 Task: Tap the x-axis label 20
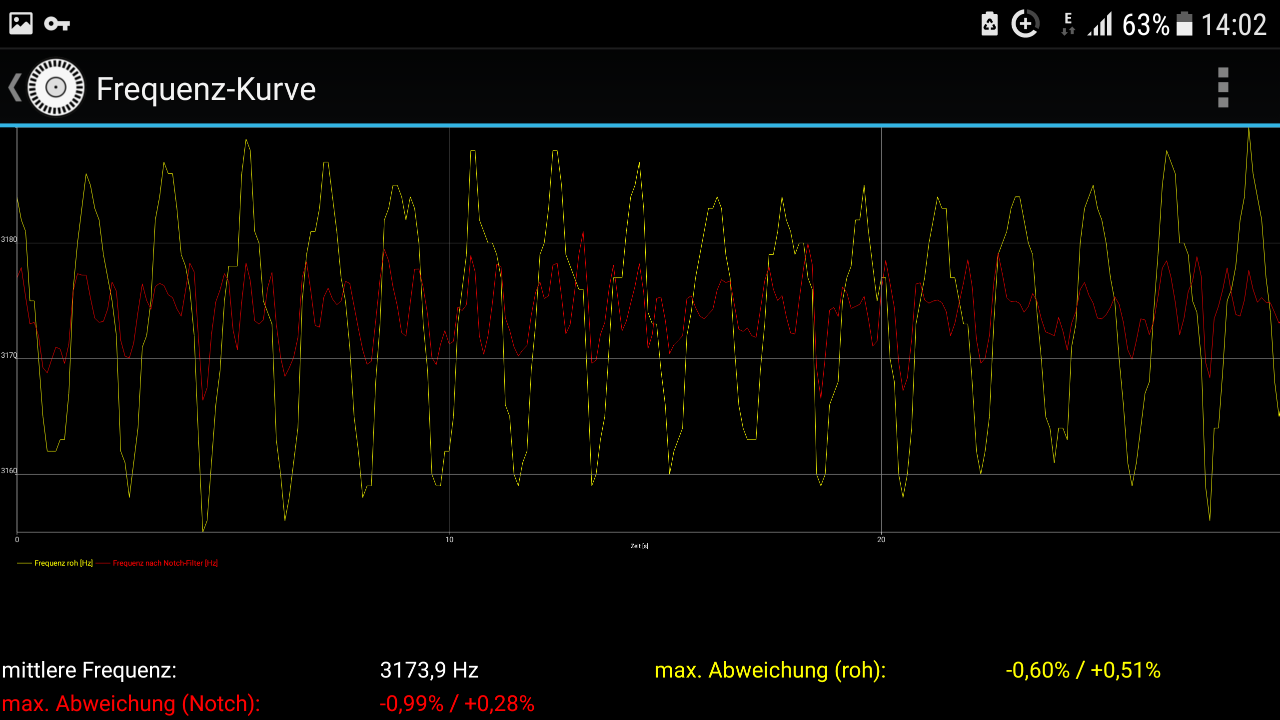point(881,540)
